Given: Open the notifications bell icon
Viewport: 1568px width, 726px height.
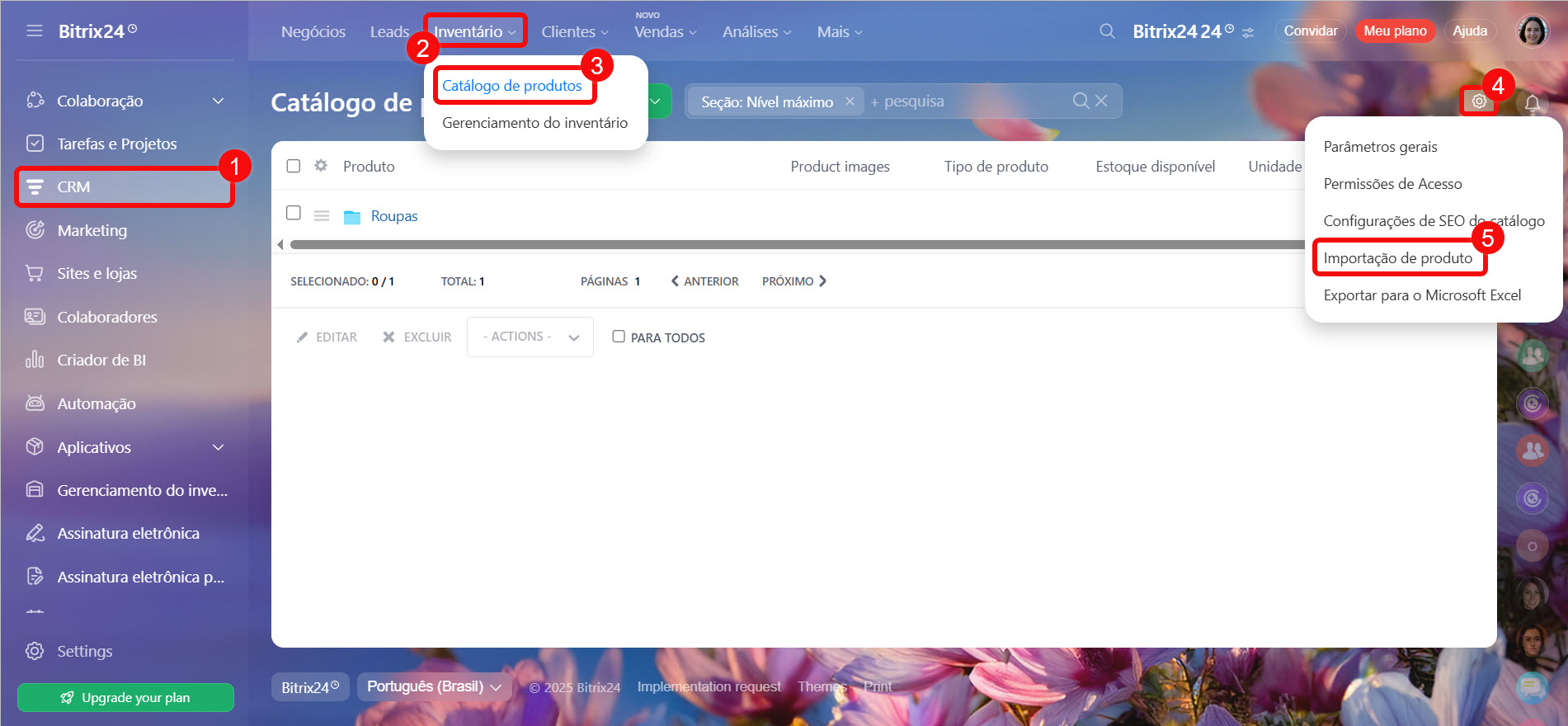Looking at the screenshot, I should coord(1532,103).
